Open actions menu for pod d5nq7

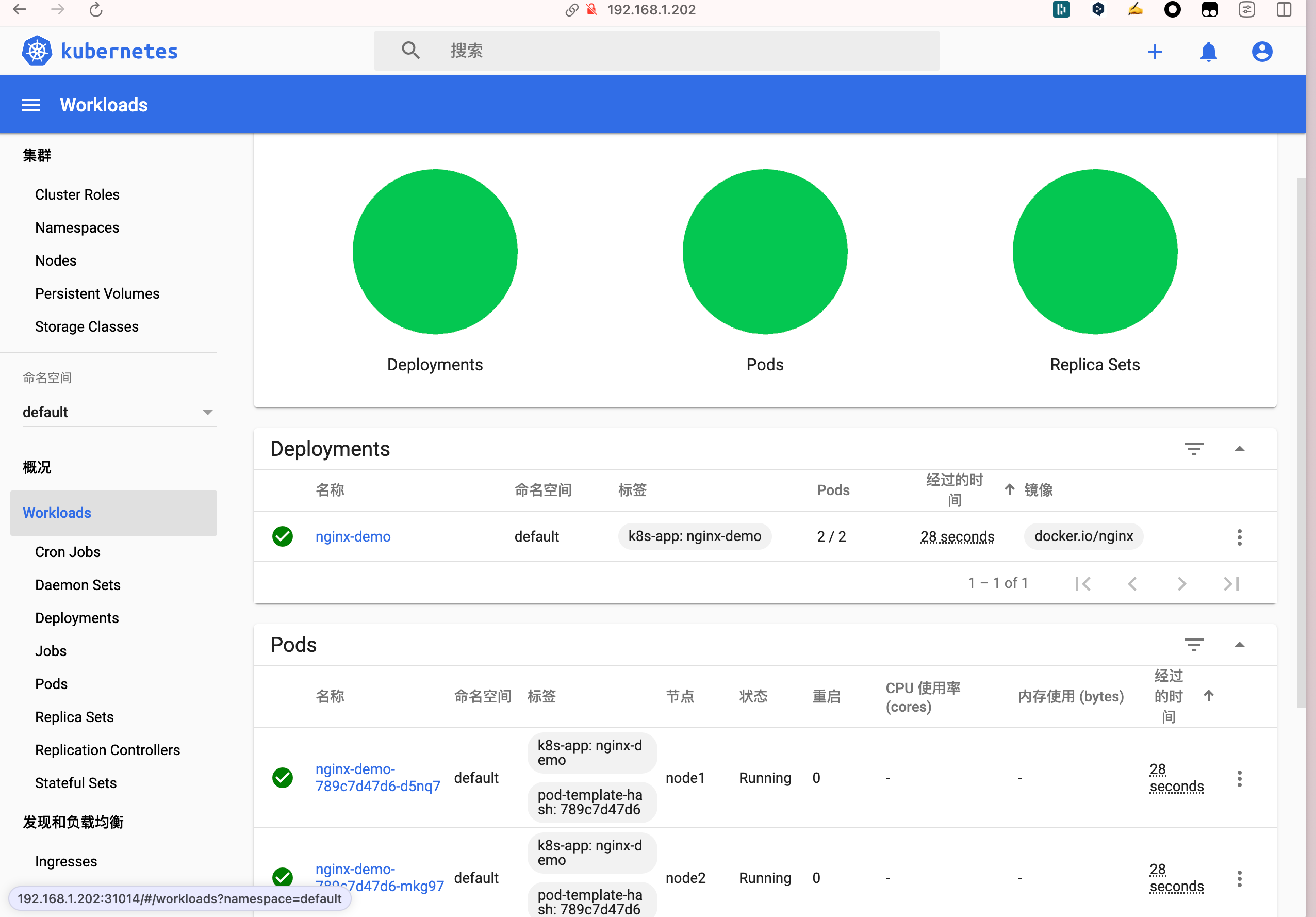pos(1239,778)
